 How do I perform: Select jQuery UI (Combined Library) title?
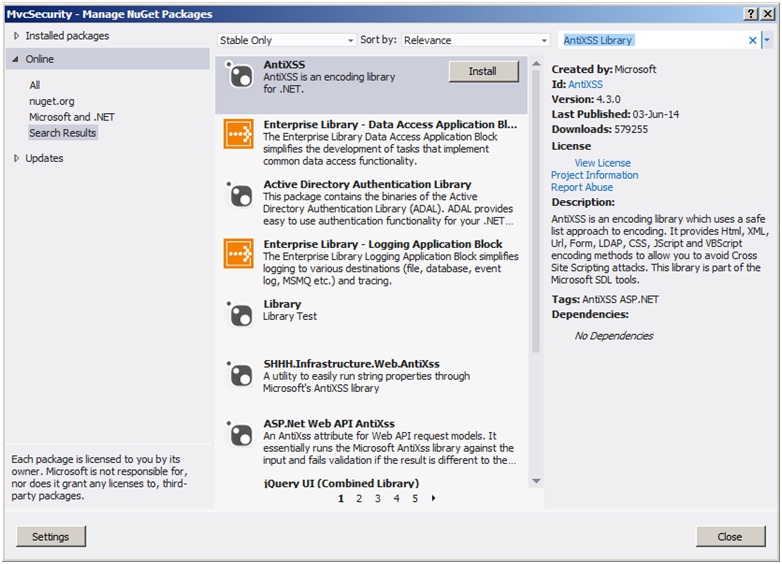[342, 483]
